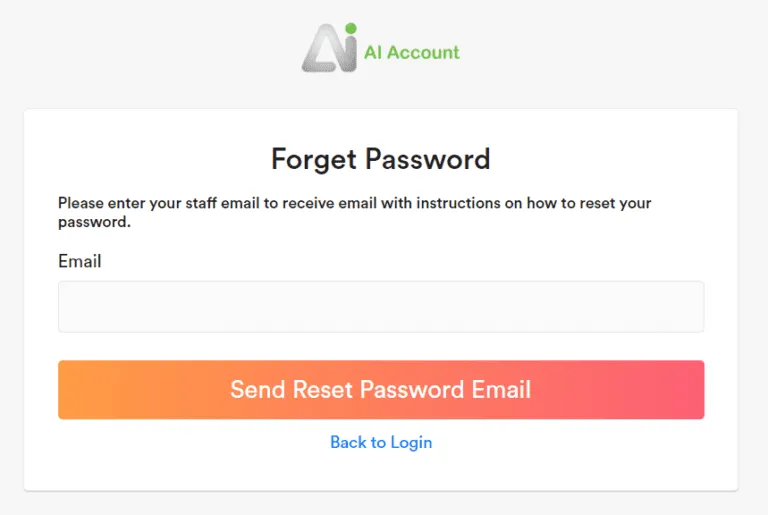The image size is (768, 515).
Task: Place the cursor in the empty Email textbox
Action: click(381, 306)
